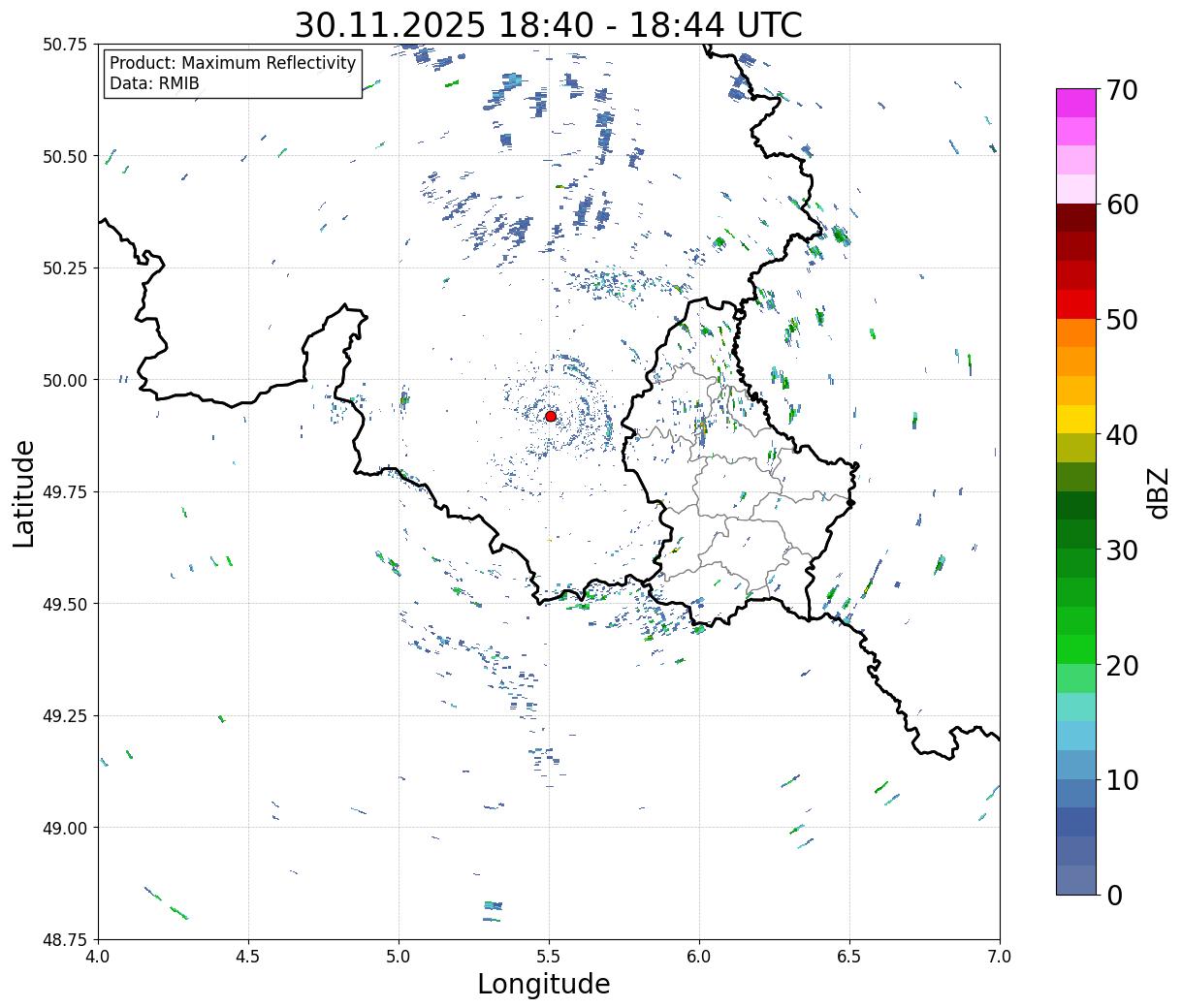Click the 50 tick label on colorbar
Viewport: 1182px width, 1008px height.
1122,320
